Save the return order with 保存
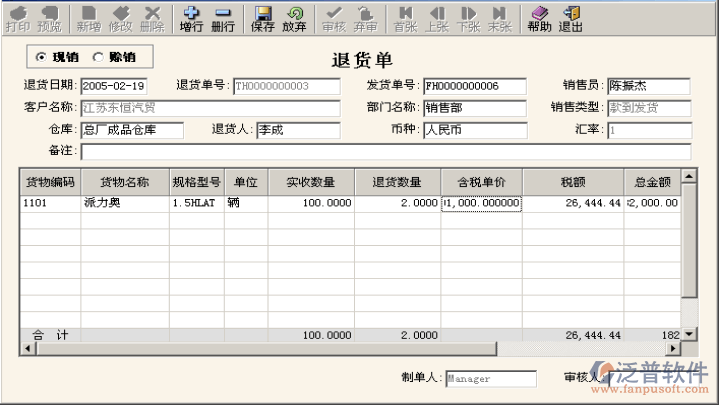Viewport: 719px width, 405px height. coord(263,18)
